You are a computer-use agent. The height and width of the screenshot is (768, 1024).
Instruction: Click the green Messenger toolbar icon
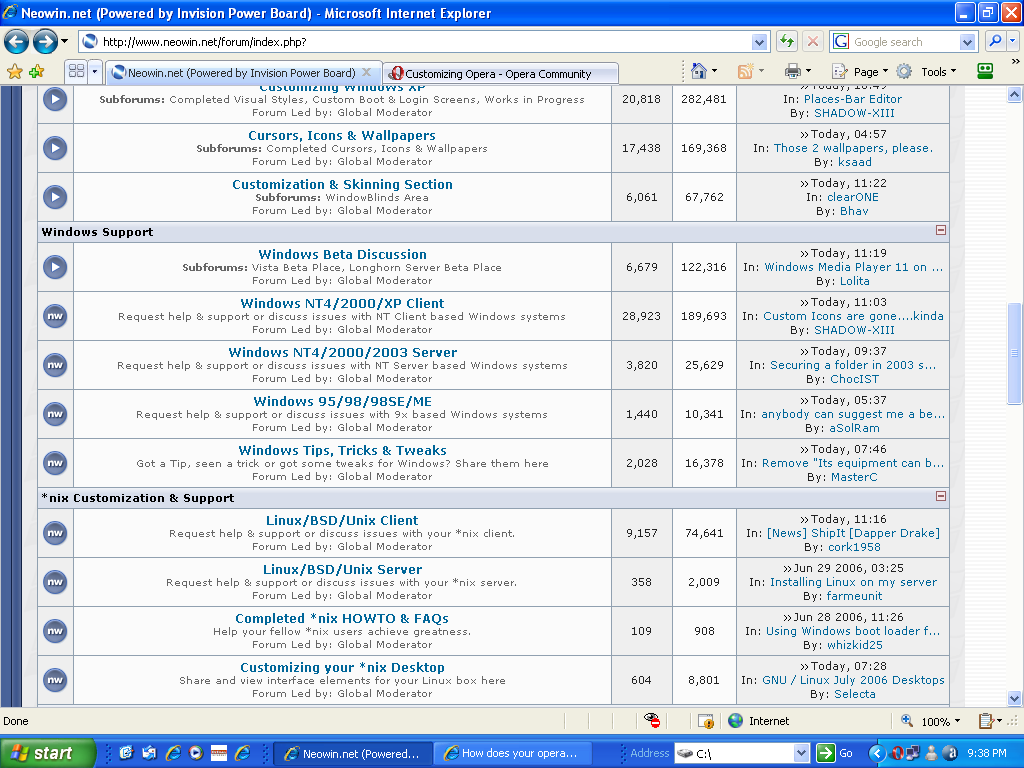coord(985,71)
